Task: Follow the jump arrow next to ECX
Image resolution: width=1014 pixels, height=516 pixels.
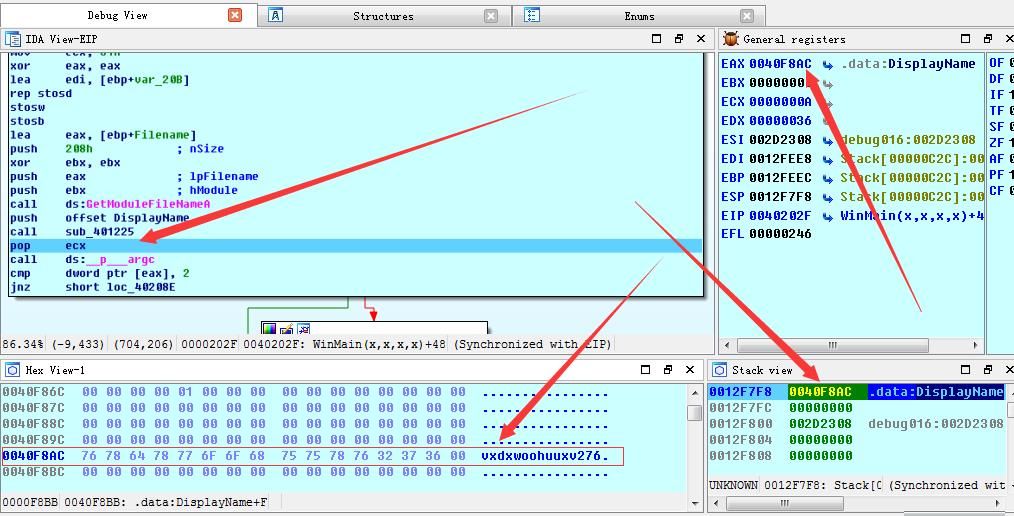Action: point(828,102)
